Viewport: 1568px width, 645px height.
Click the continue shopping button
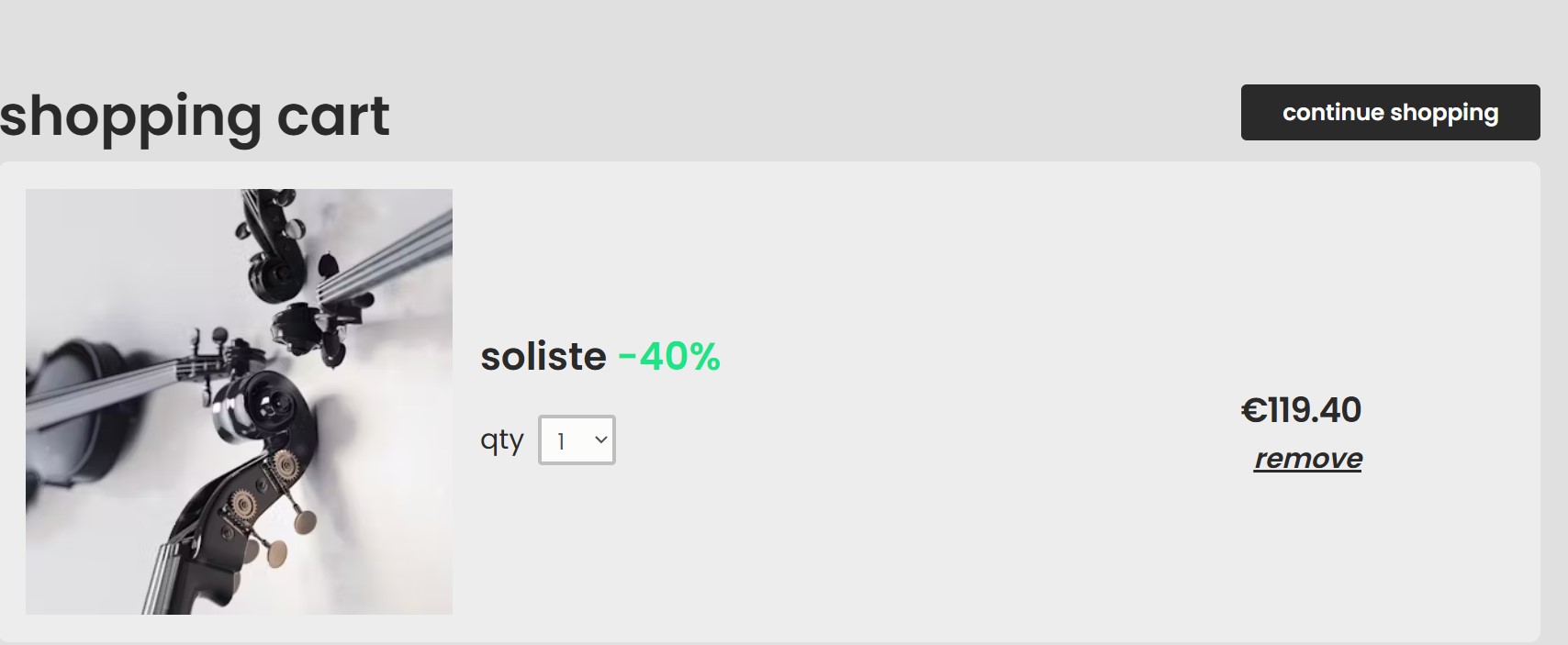tap(1390, 113)
